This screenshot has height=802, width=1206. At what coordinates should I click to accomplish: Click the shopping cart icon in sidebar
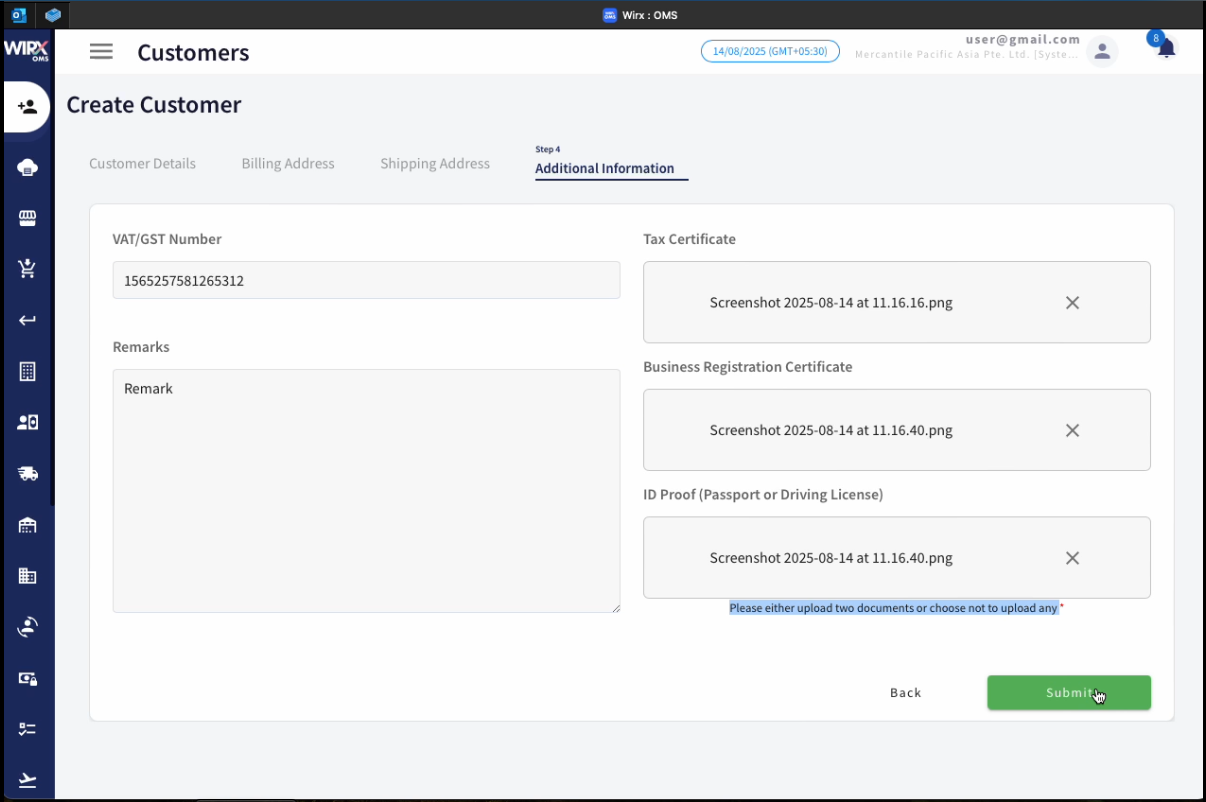tap(27, 268)
